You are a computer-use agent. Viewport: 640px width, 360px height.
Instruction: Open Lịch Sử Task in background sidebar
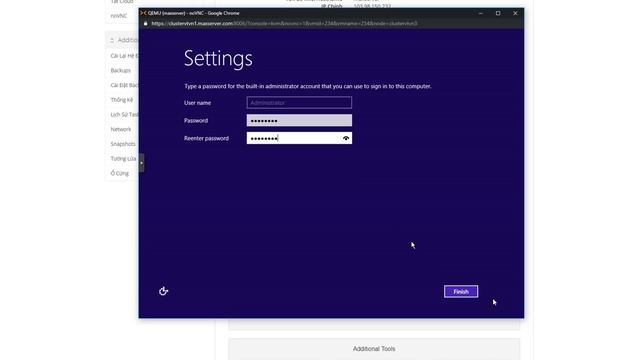pos(124,115)
